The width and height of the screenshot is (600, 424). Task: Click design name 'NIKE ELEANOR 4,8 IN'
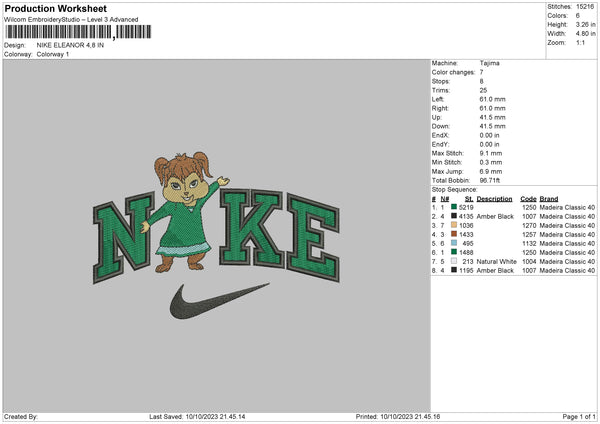pyautogui.click(x=70, y=45)
